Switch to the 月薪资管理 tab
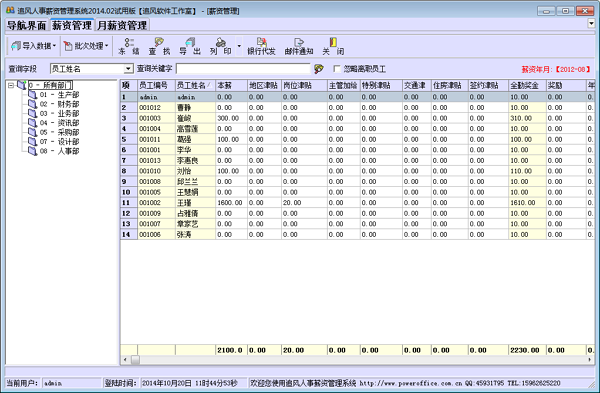 [122, 25]
